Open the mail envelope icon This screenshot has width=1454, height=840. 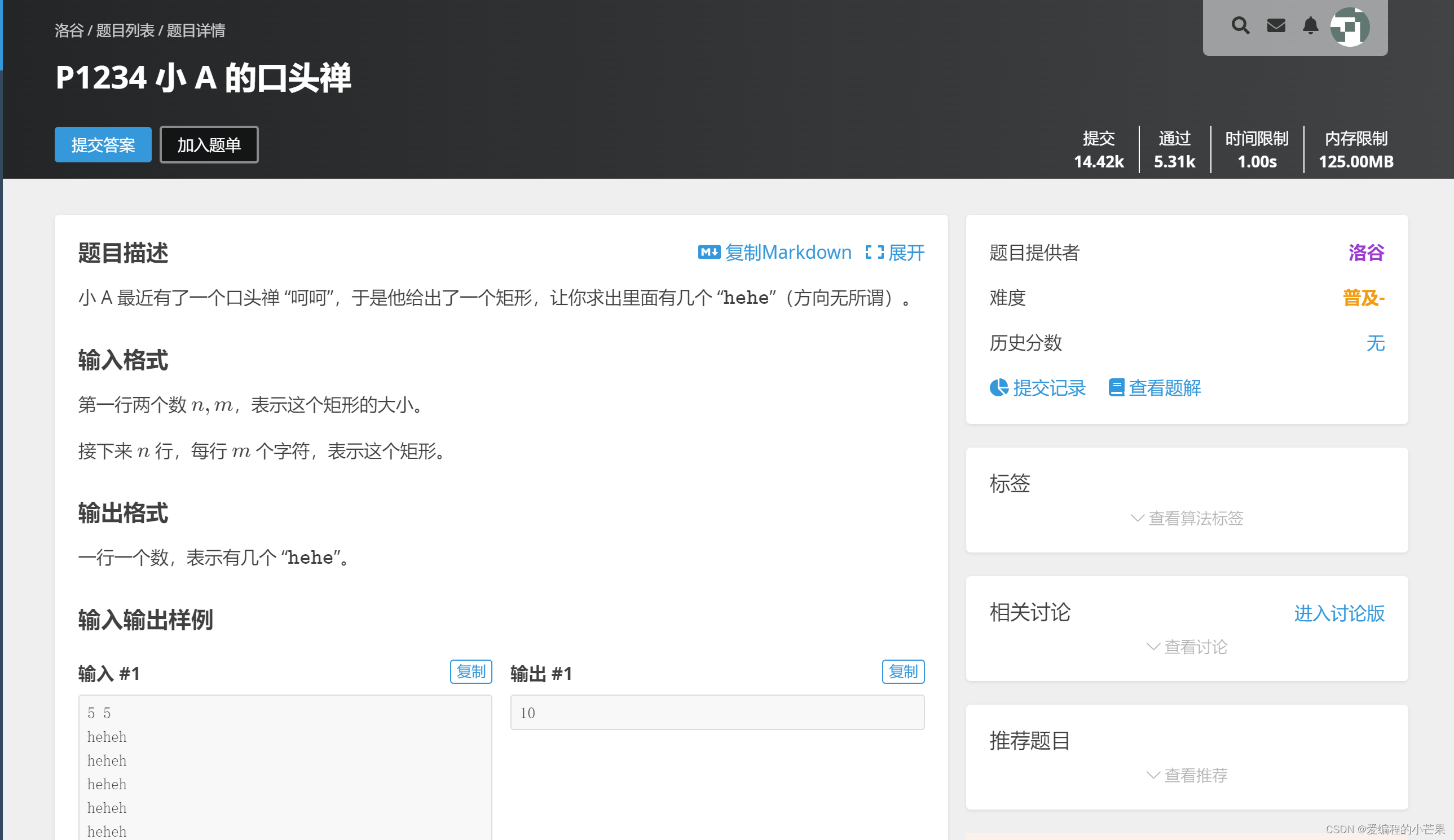[1276, 26]
